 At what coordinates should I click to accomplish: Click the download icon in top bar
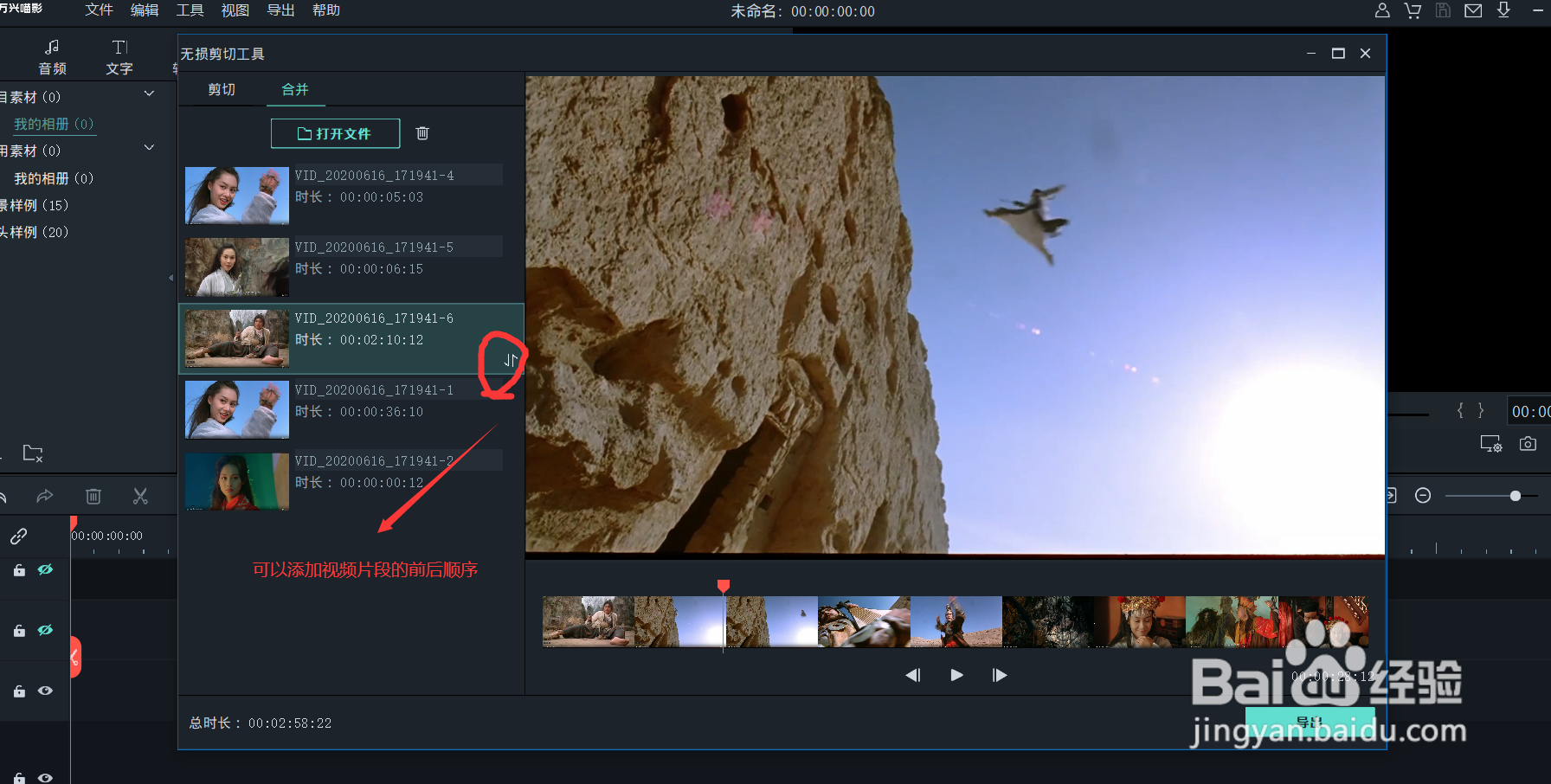coord(1503,10)
